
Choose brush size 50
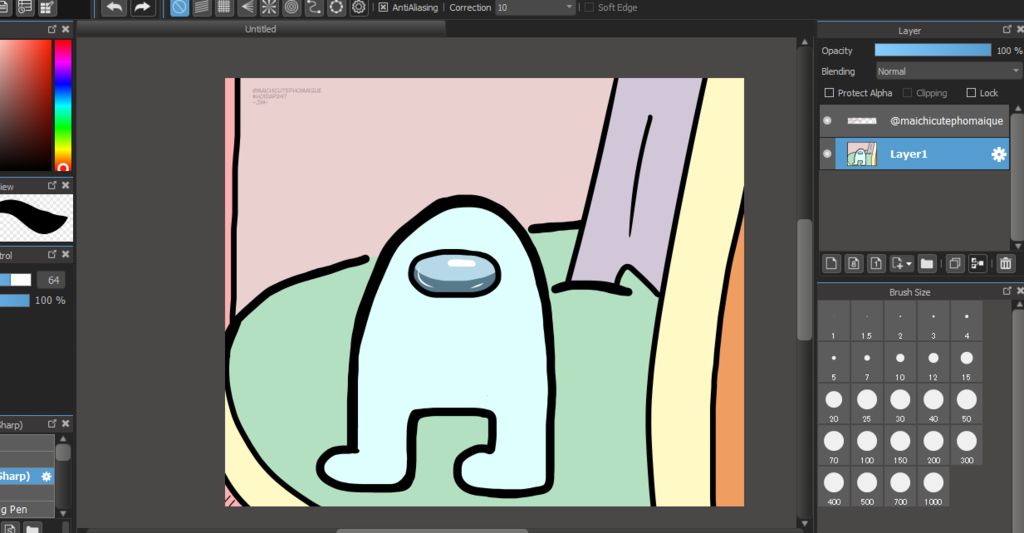967,405
